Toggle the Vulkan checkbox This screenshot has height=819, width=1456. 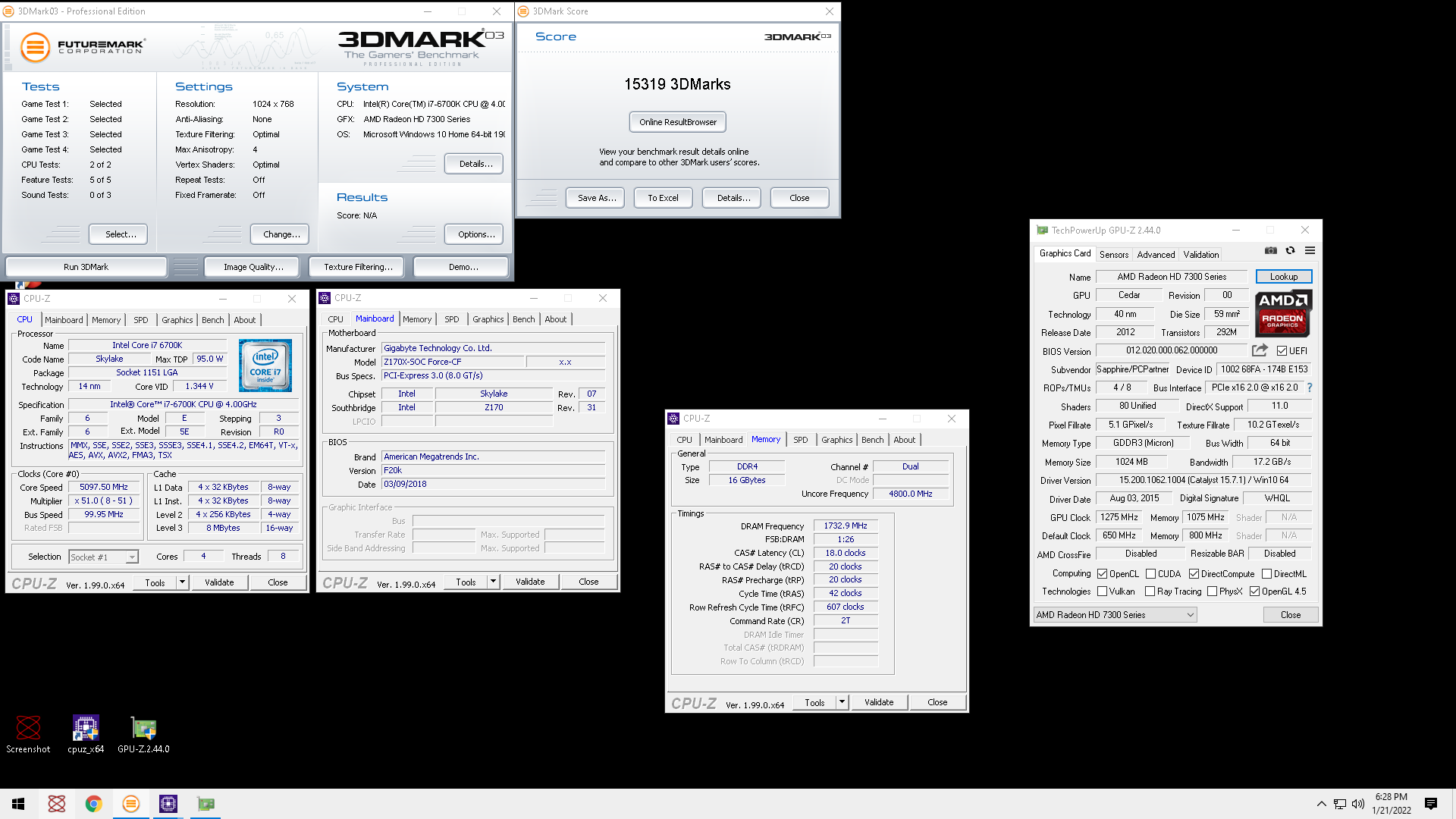click(x=1103, y=591)
